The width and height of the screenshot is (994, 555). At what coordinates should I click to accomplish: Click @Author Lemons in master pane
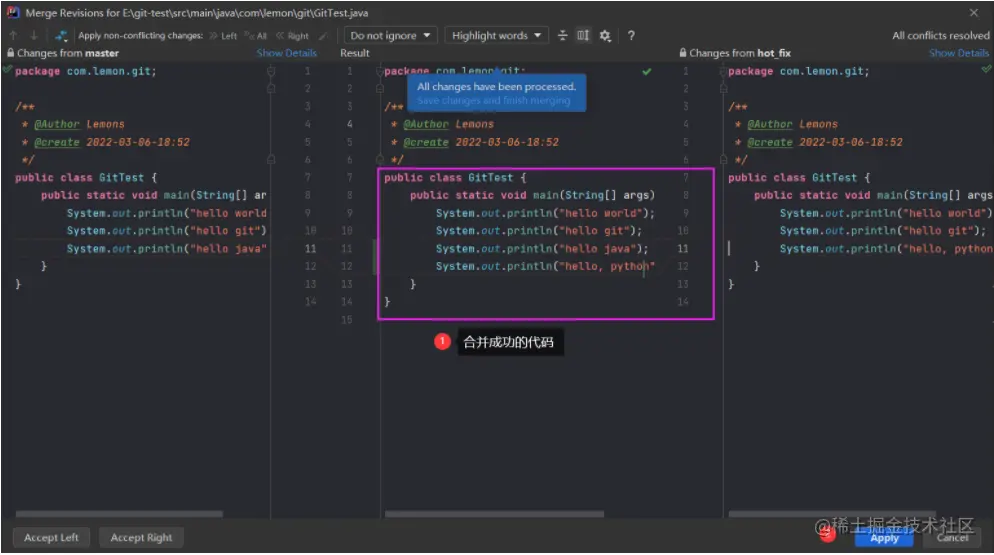(79, 124)
